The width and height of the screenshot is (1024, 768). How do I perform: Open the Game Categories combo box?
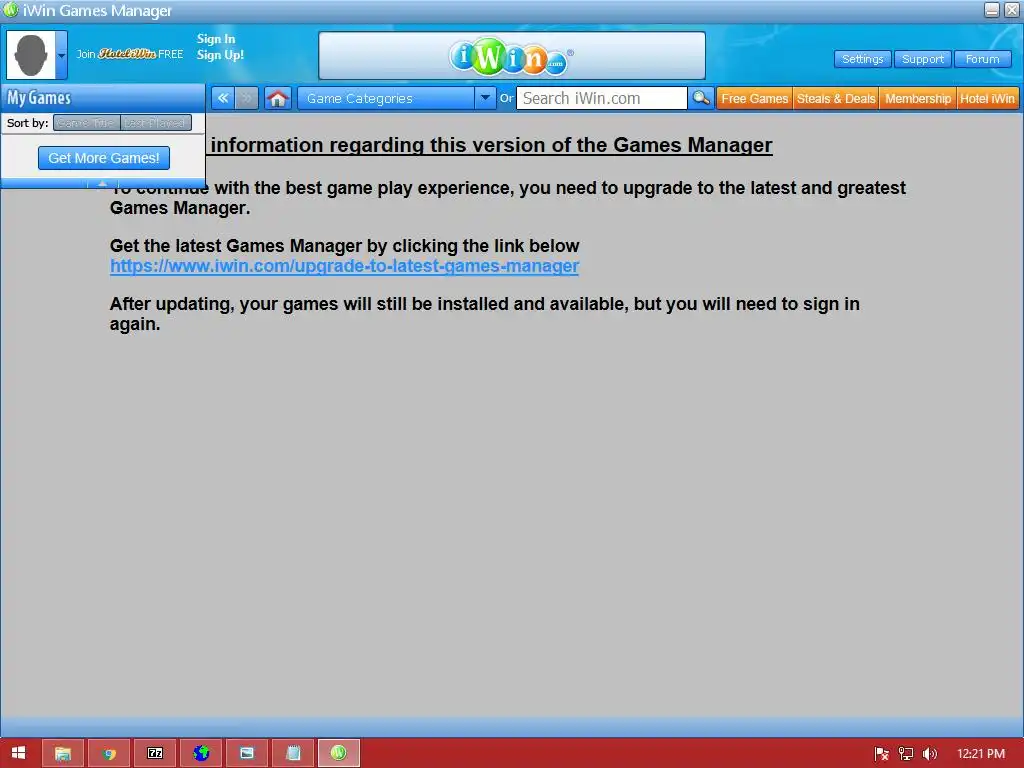pos(396,99)
